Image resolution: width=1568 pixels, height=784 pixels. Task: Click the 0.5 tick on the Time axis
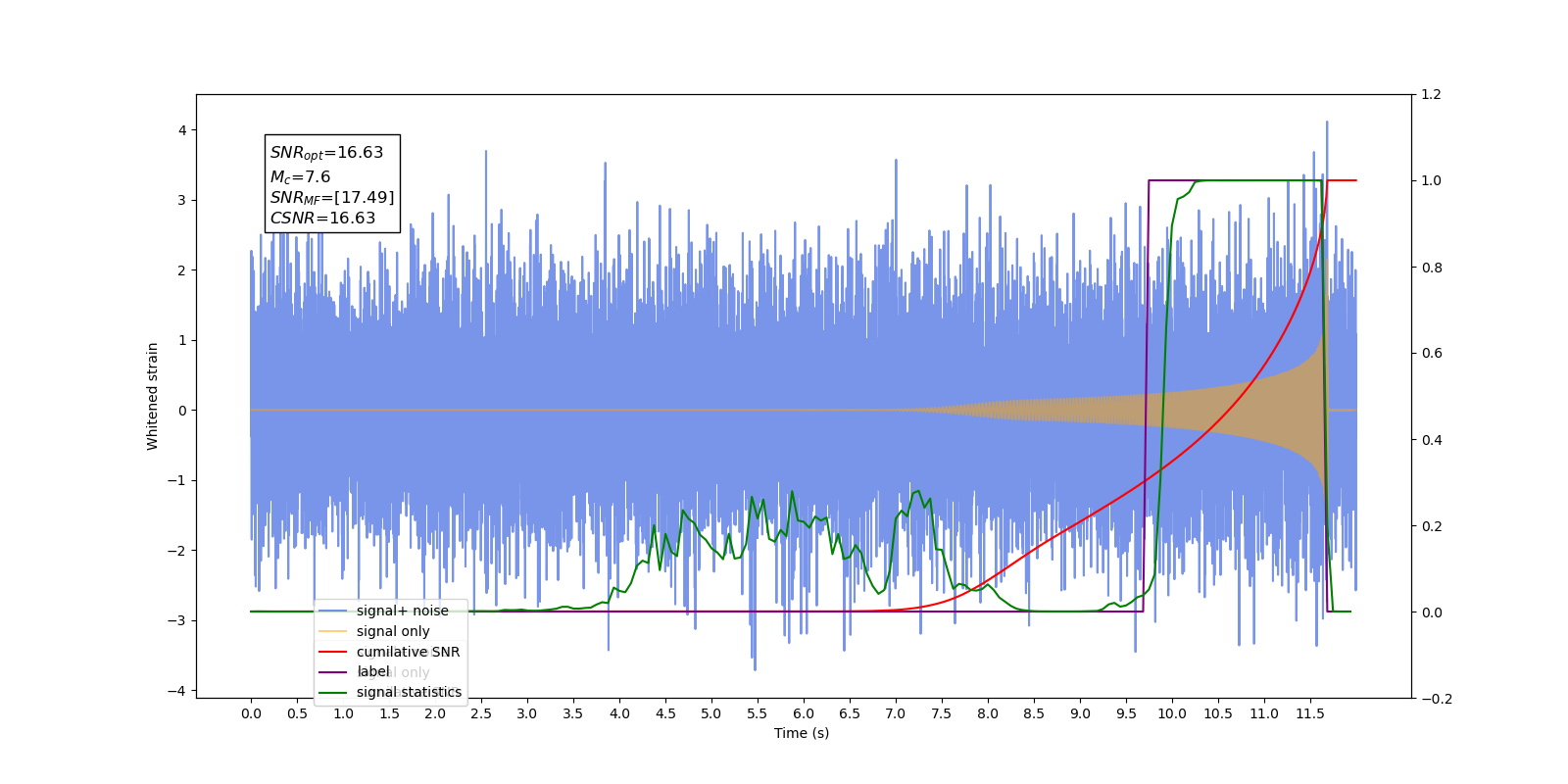click(x=297, y=713)
